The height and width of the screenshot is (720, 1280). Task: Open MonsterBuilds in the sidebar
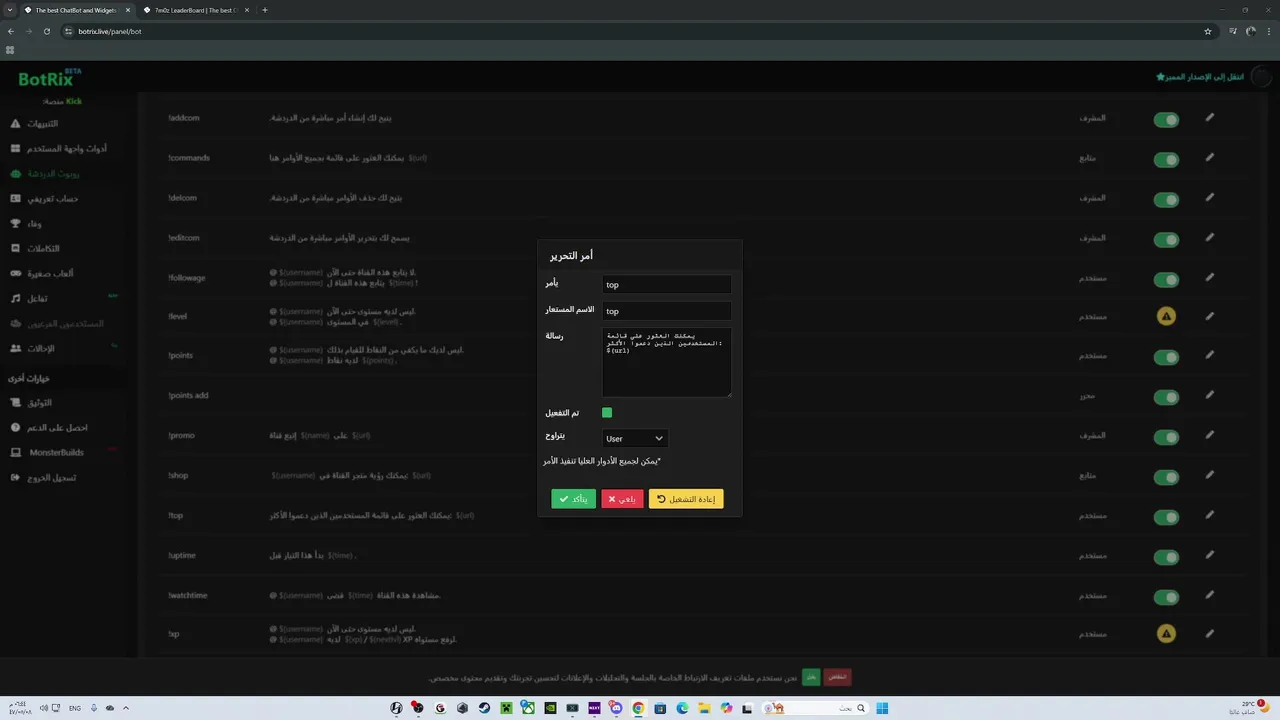[47, 453]
